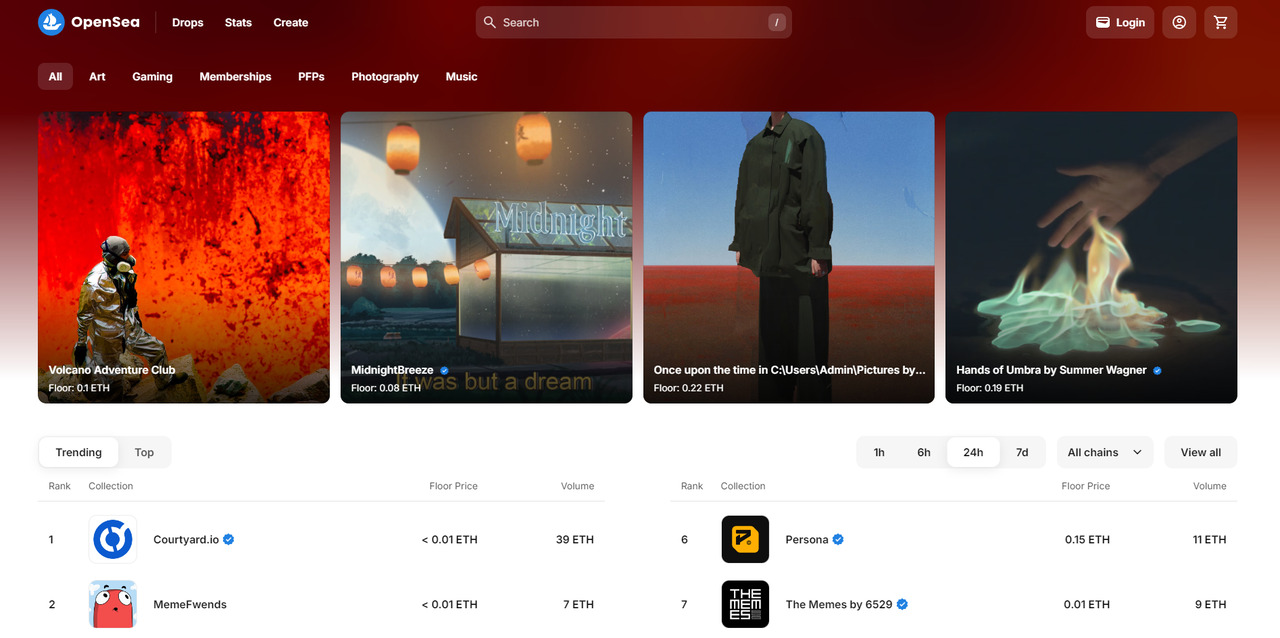
Task: Open the shopping cart icon
Action: [x=1221, y=22]
